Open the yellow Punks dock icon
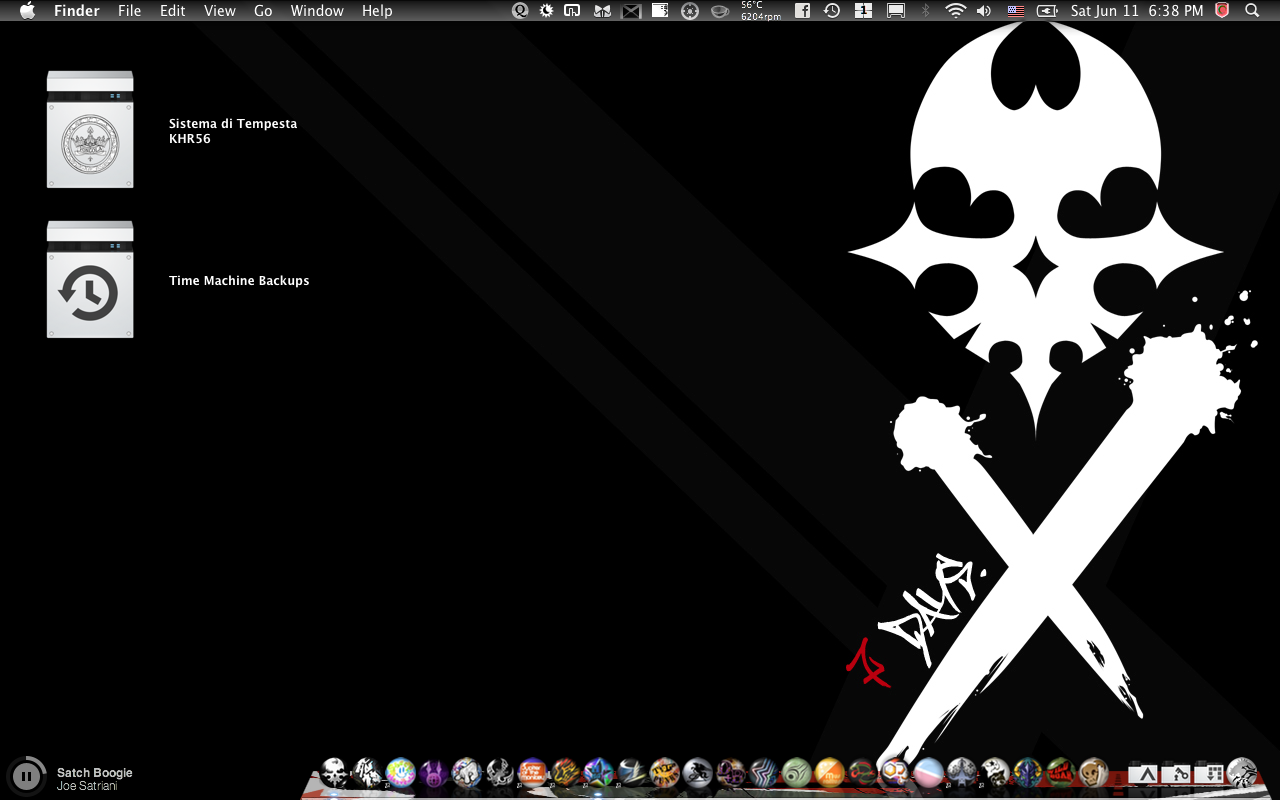This screenshot has height=800, width=1280. (664, 772)
